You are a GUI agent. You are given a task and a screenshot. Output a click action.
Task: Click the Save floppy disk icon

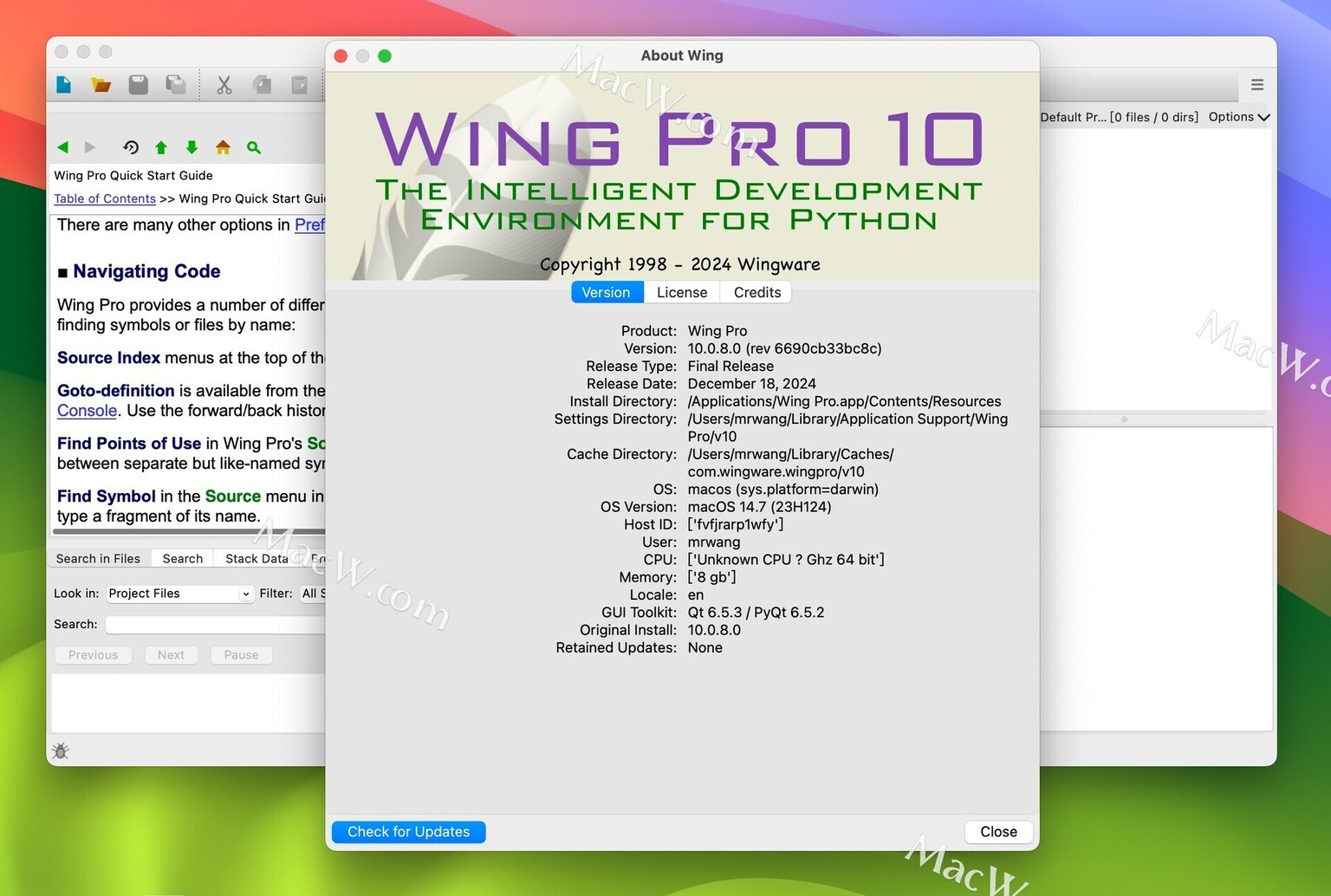tap(139, 84)
